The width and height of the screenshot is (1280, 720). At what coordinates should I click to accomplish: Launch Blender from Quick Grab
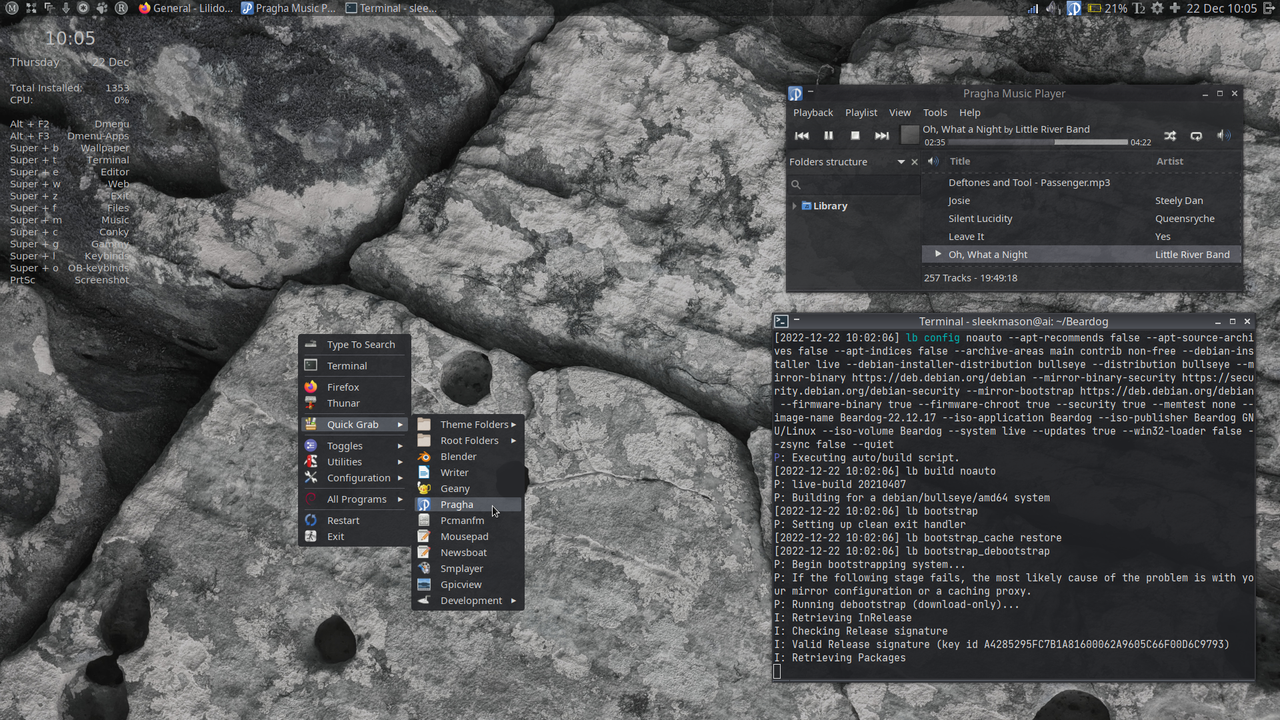click(x=468, y=457)
